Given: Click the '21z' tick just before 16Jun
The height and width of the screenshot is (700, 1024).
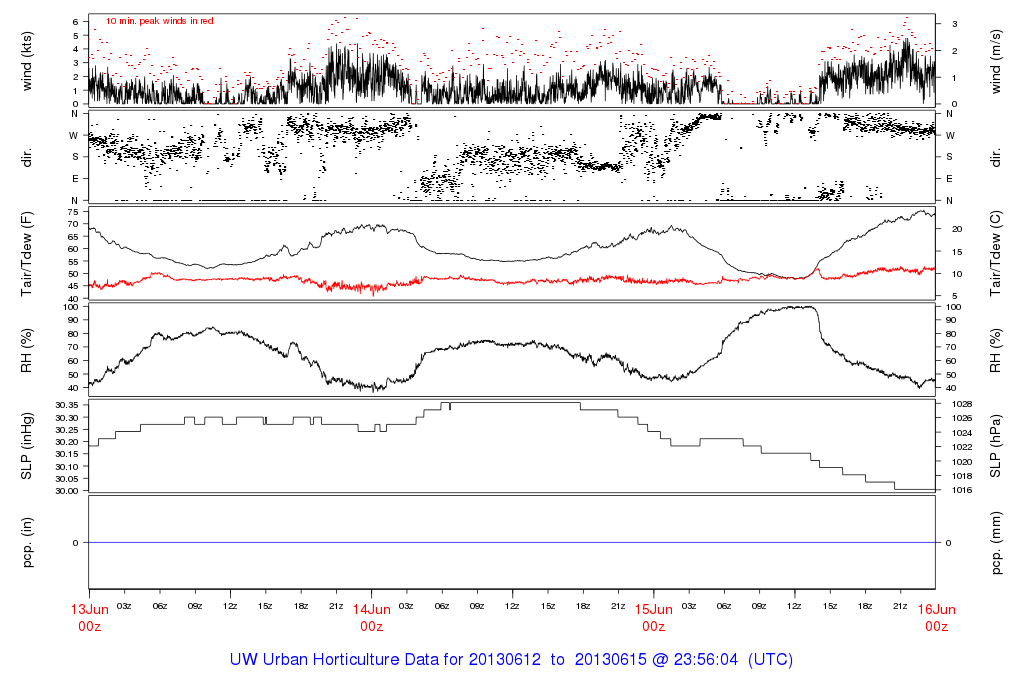Looking at the screenshot, I should [900, 607].
